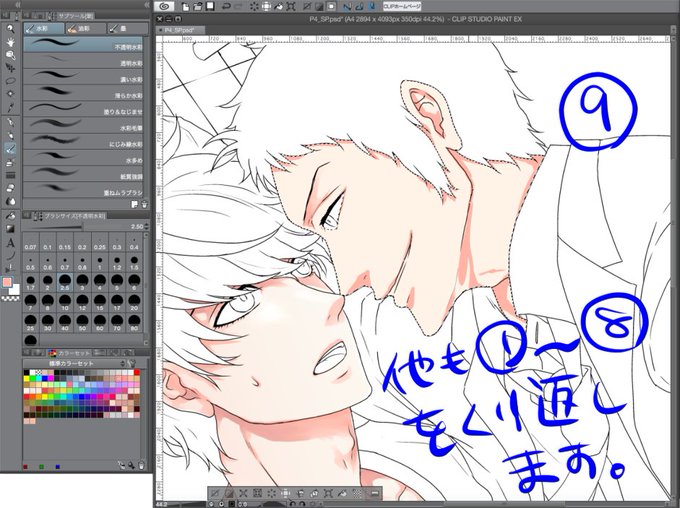680x508 pixels.
Task: Select the Auto select wand tool
Action: point(10,93)
